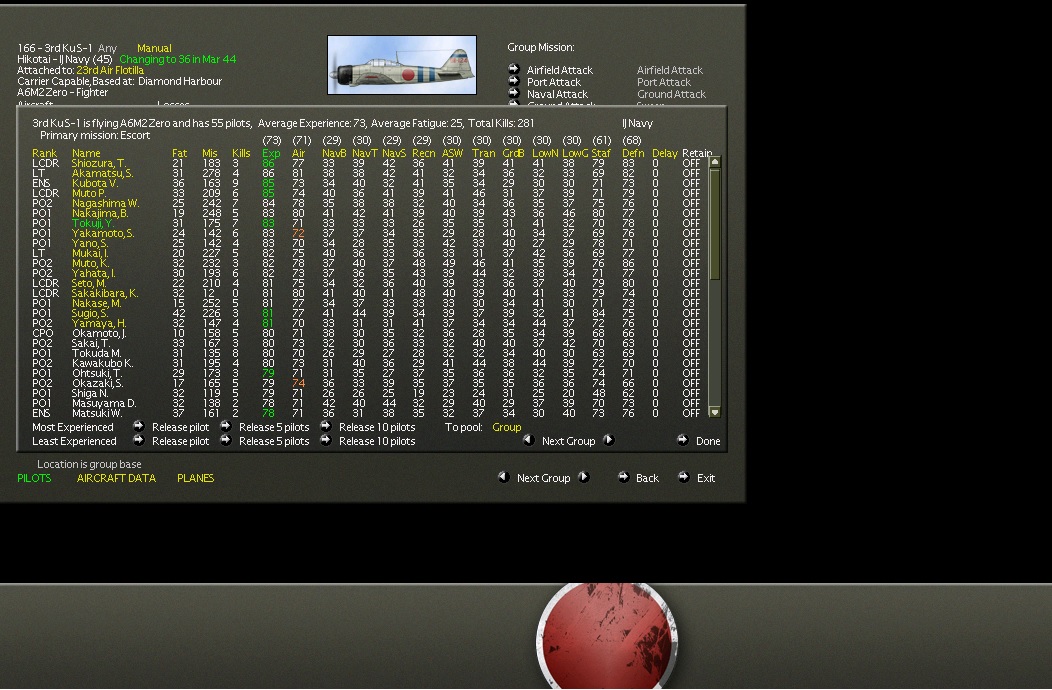Click Least Experienced Release pilot arrow

point(138,440)
